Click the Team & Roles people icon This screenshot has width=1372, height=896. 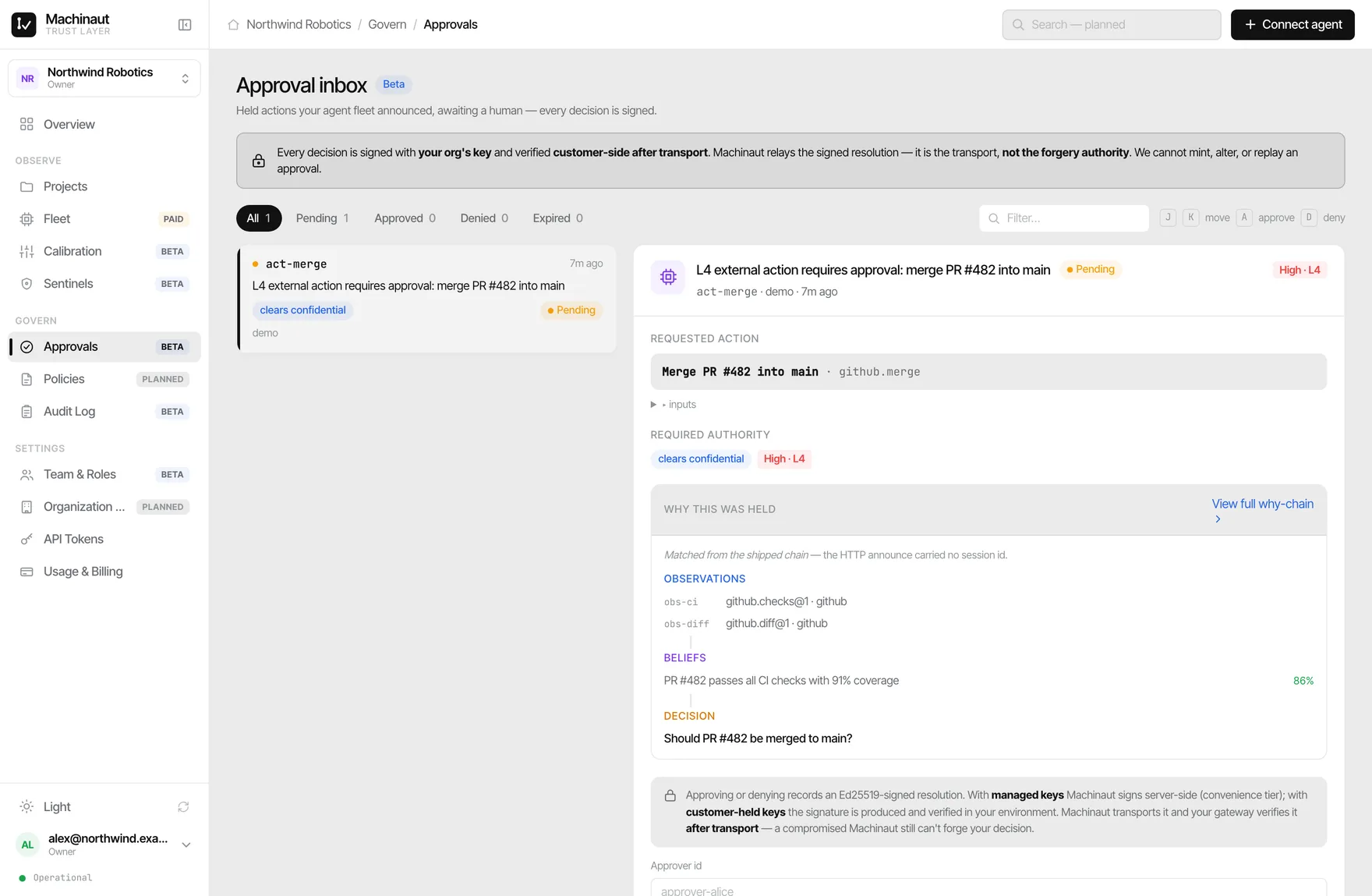pos(27,475)
